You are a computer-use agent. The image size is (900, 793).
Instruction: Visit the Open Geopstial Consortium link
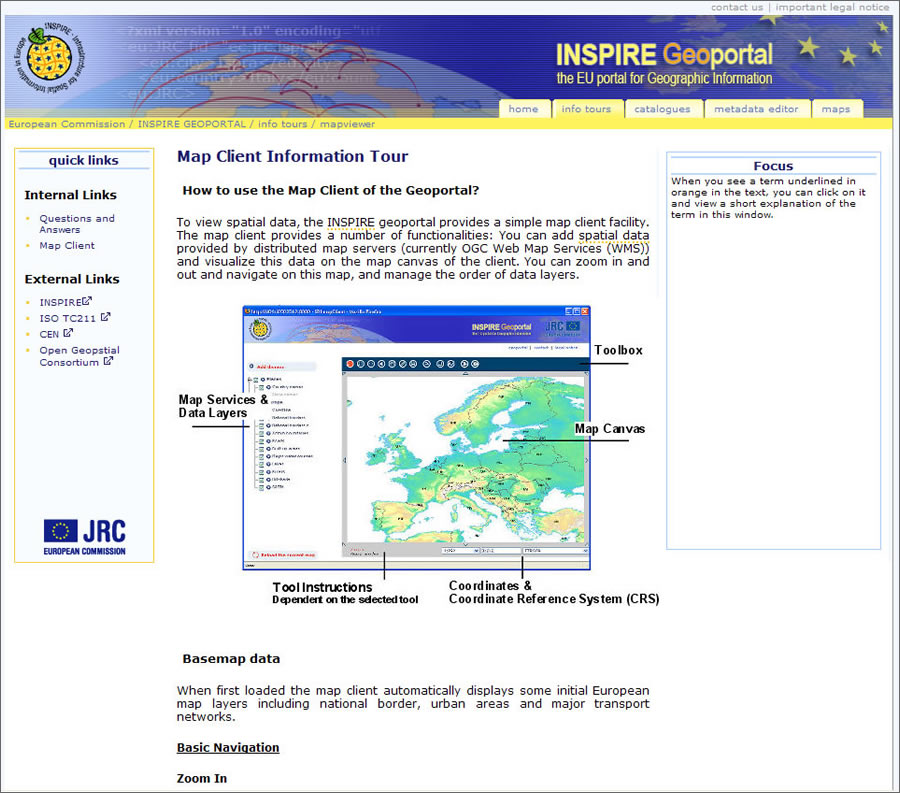pyautogui.click(x=79, y=356)
